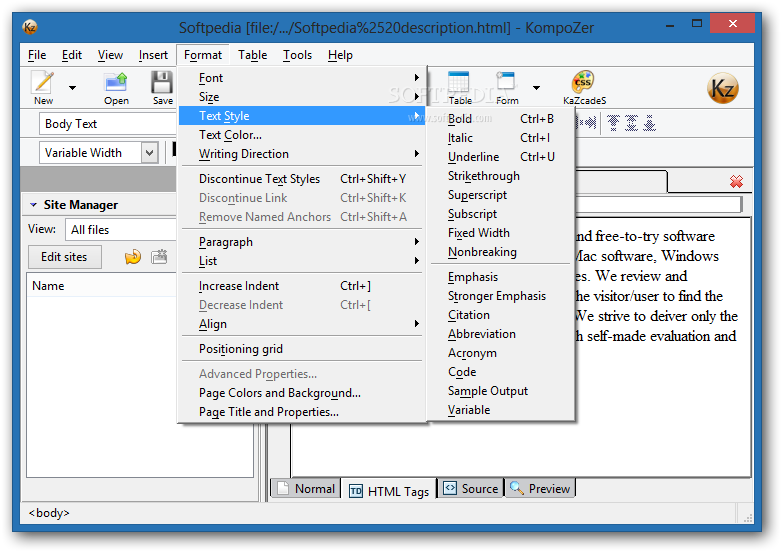Viewport: 782px width, 552px height.
Task: Expand the Size submenu
Action: click(302, 97)
